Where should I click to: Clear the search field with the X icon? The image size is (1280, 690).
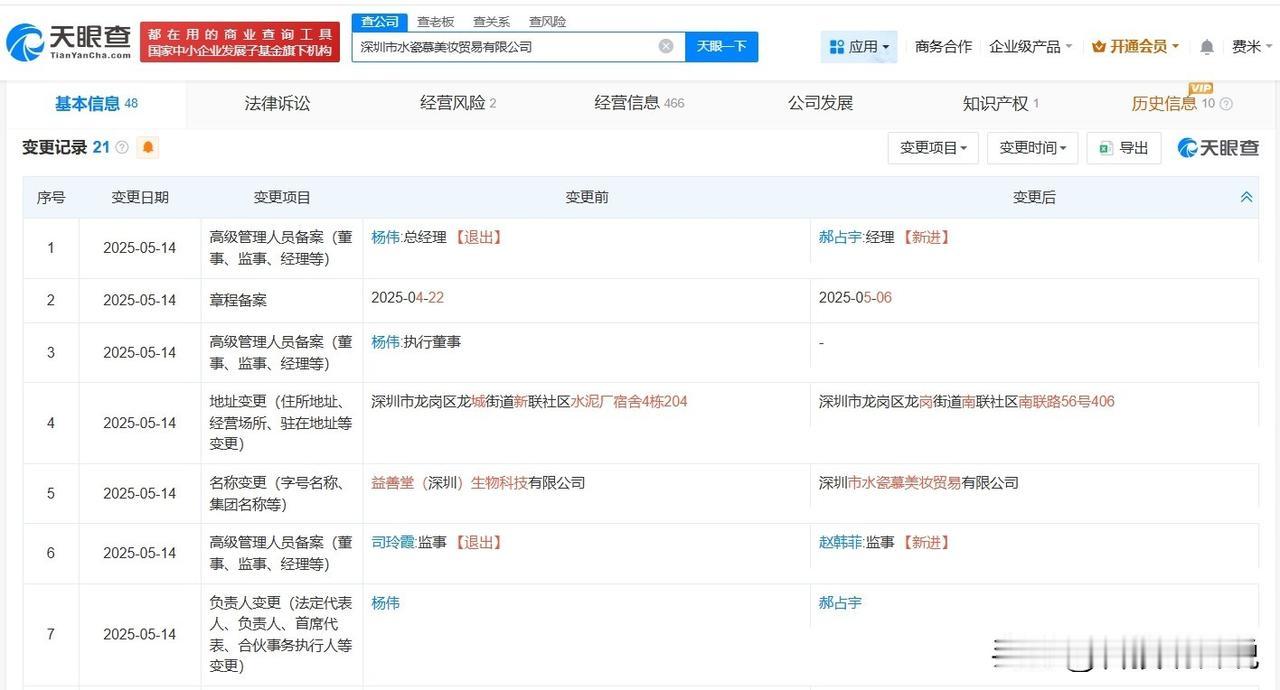[666, 46]
